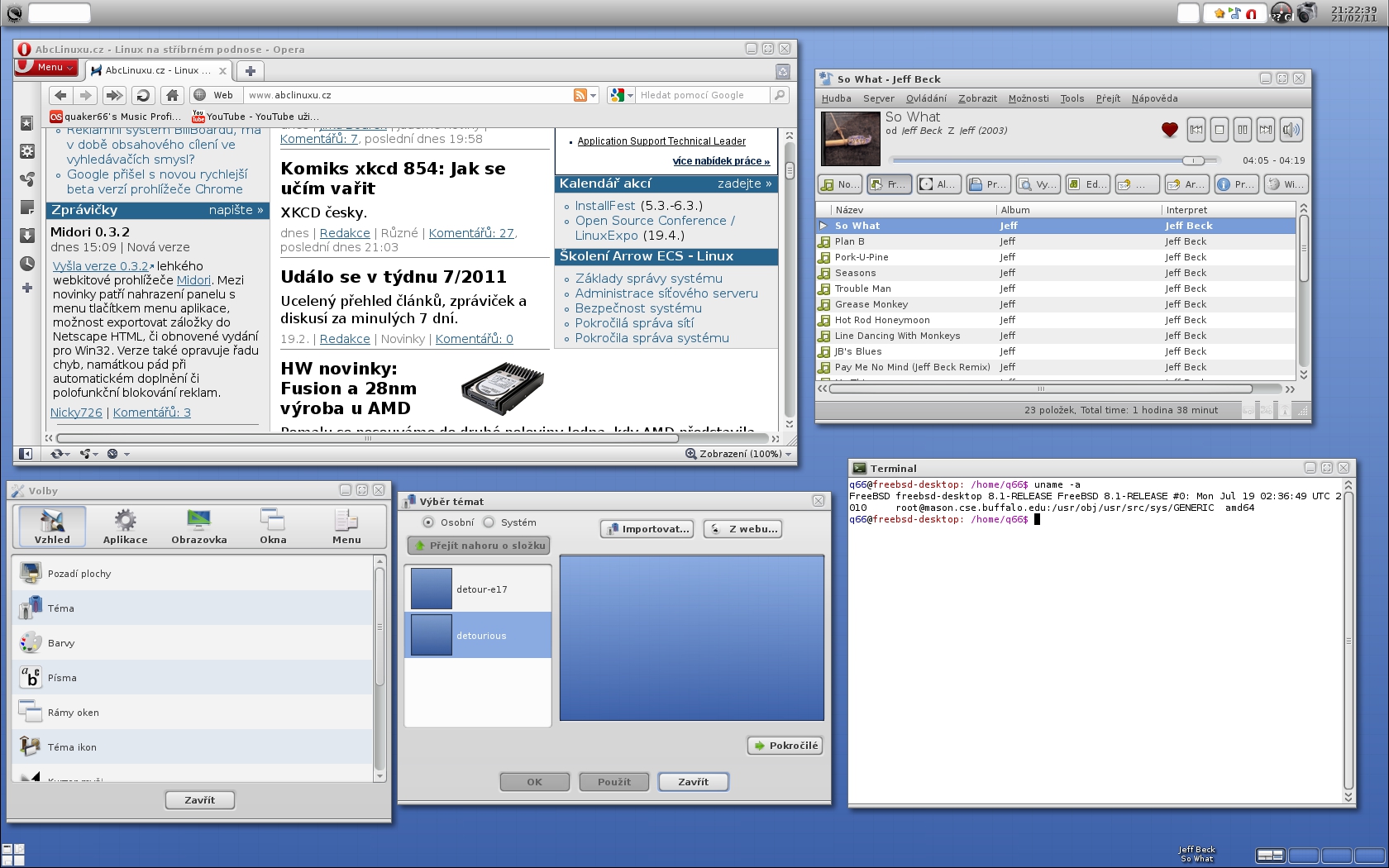Reload the AbcLinuxu page
The width and height of the screenshot is (1389, 868).
[142, 95]
